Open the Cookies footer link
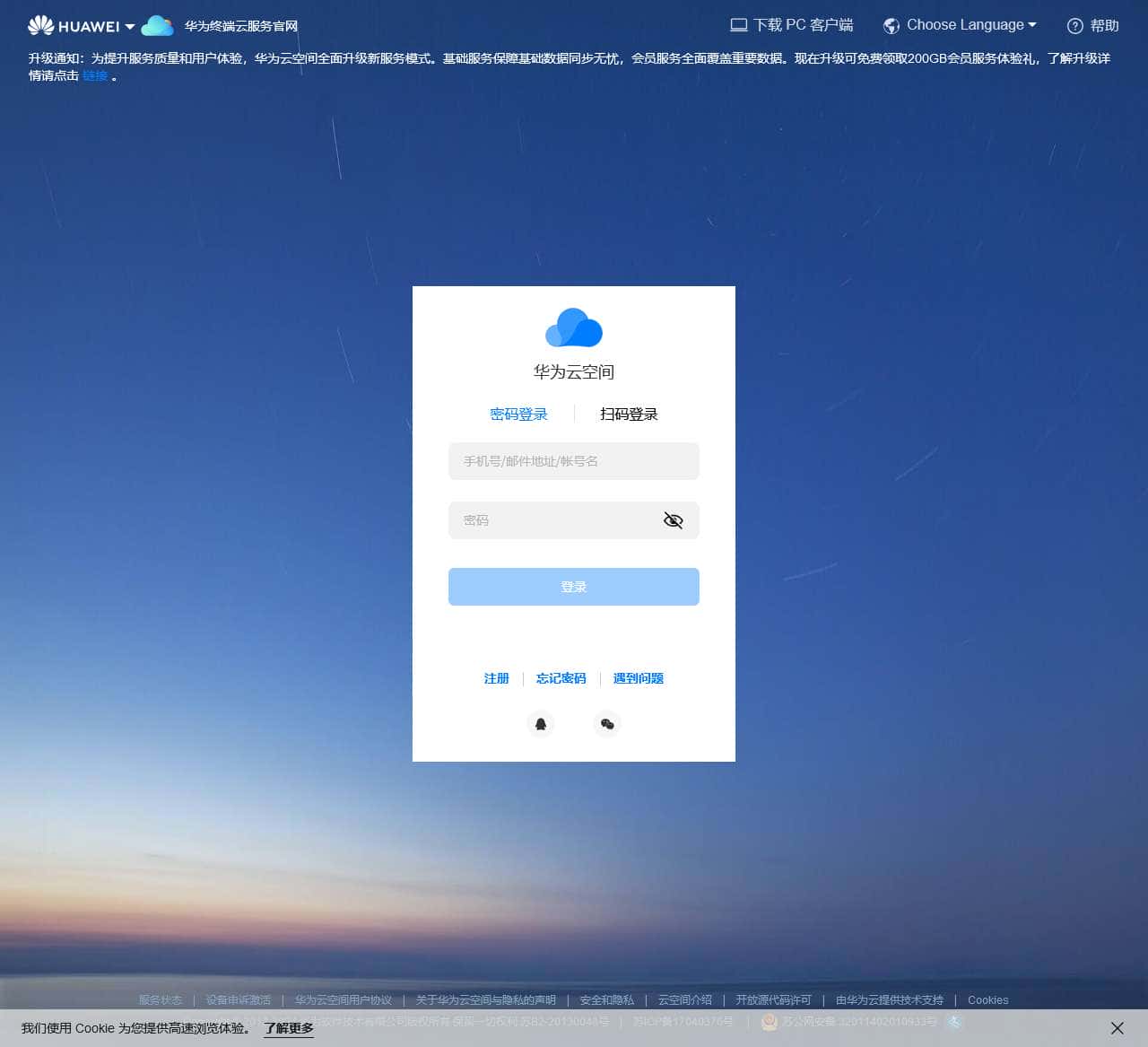Image resolution: width=1148 pixels, height=1047 pixels. point(988,1000)
